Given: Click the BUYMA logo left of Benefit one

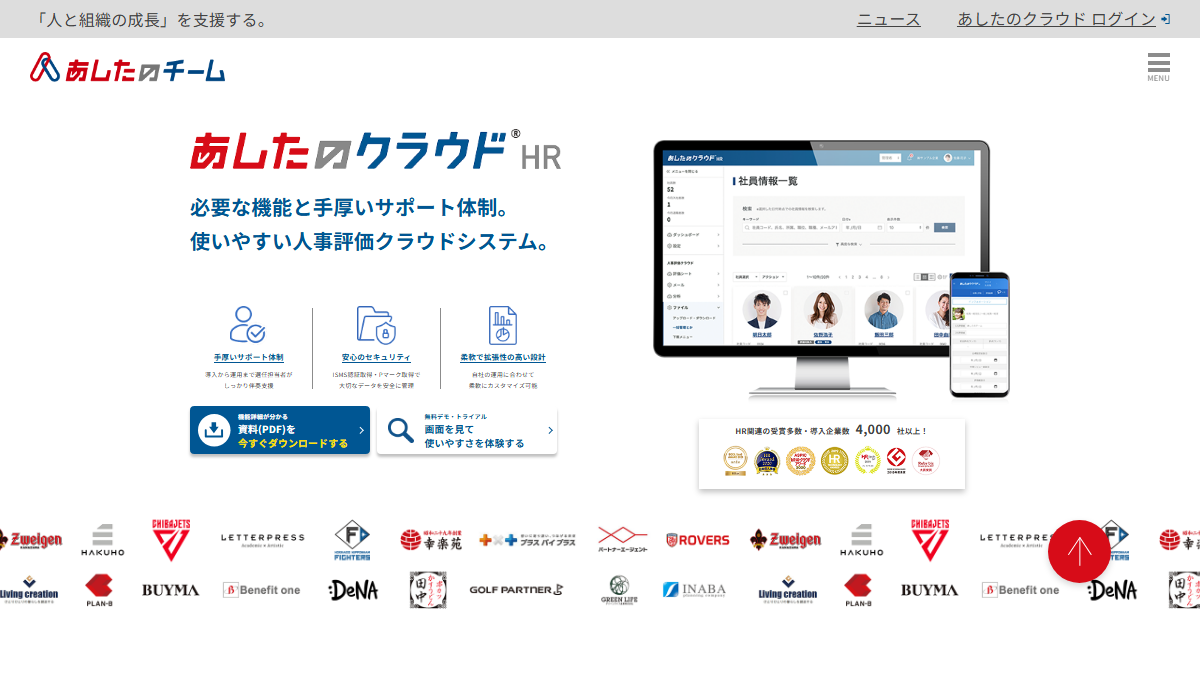Looking at the screenshot, I should [x=170, y=590].
